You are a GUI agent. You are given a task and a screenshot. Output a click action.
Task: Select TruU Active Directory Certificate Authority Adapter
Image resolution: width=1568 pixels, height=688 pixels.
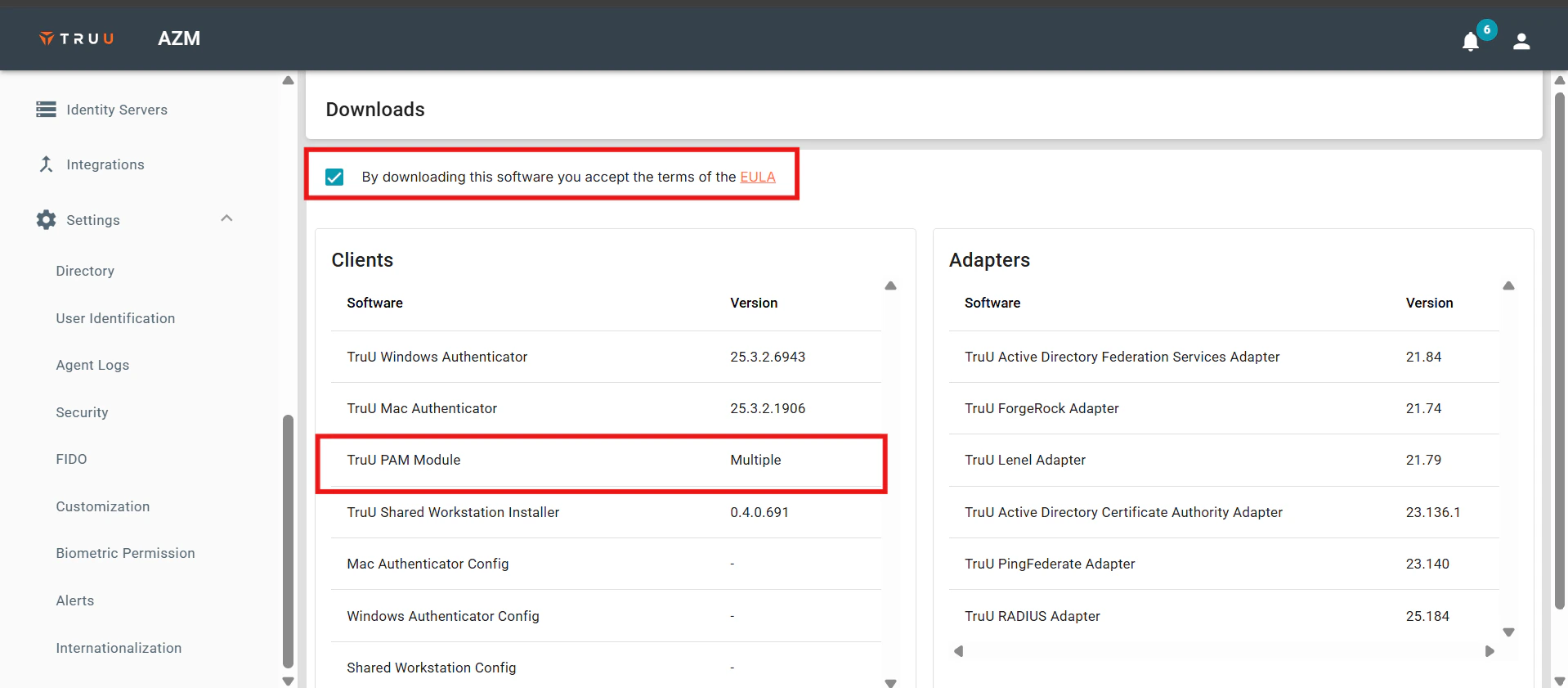tap(1224, 512)
